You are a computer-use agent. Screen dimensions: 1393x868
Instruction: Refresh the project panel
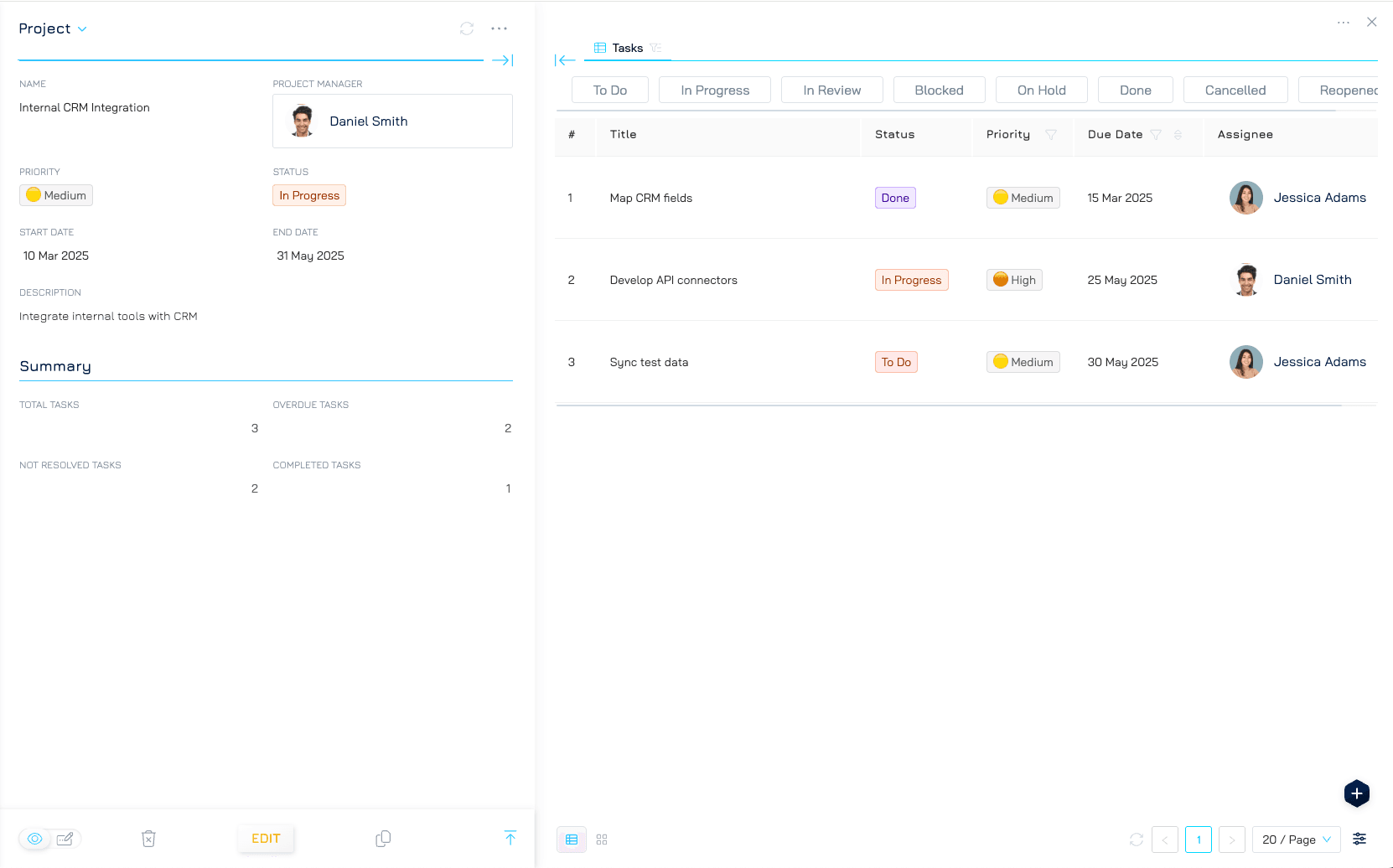click(x=467, y=28)
